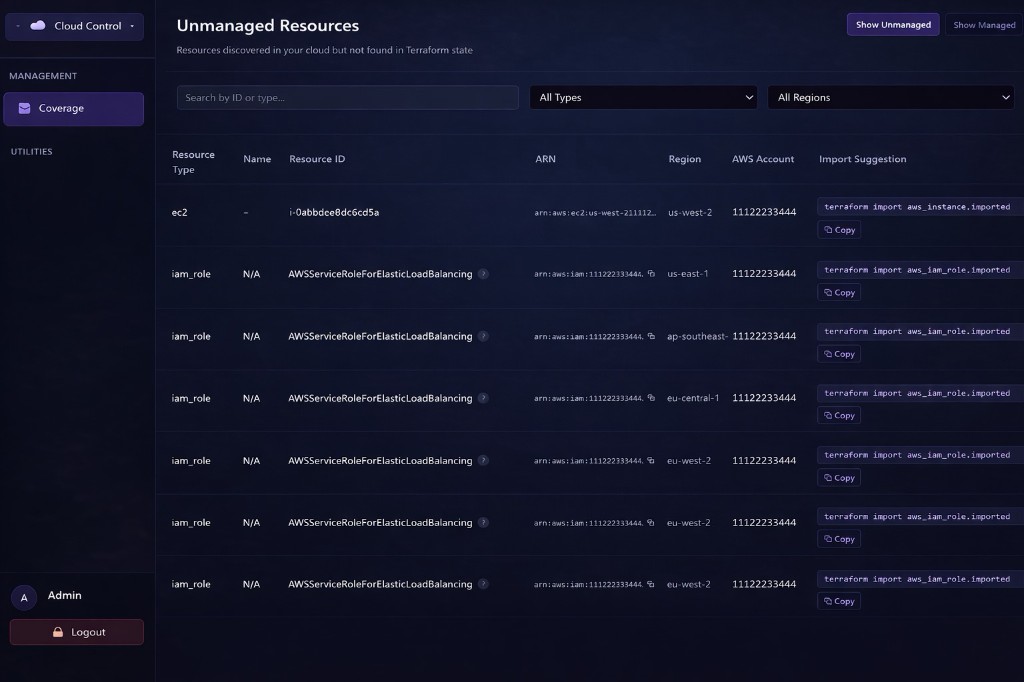1024x682 pixels.
Task: Click the help icon beside the us-east-1 role ID
Action: click(483, 274)
